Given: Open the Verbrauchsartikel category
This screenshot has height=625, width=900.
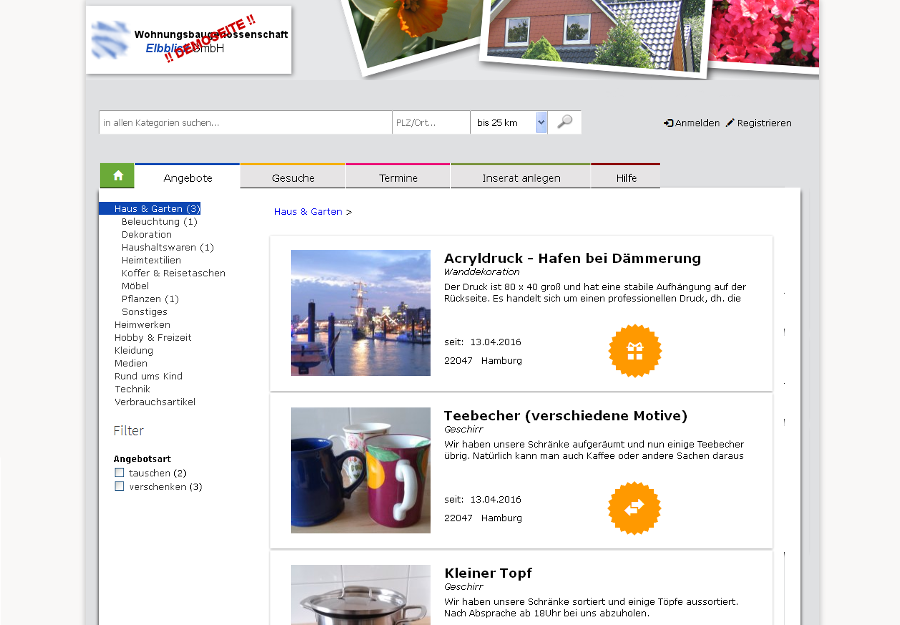Looking at the screenshot, I should [155, 402].
